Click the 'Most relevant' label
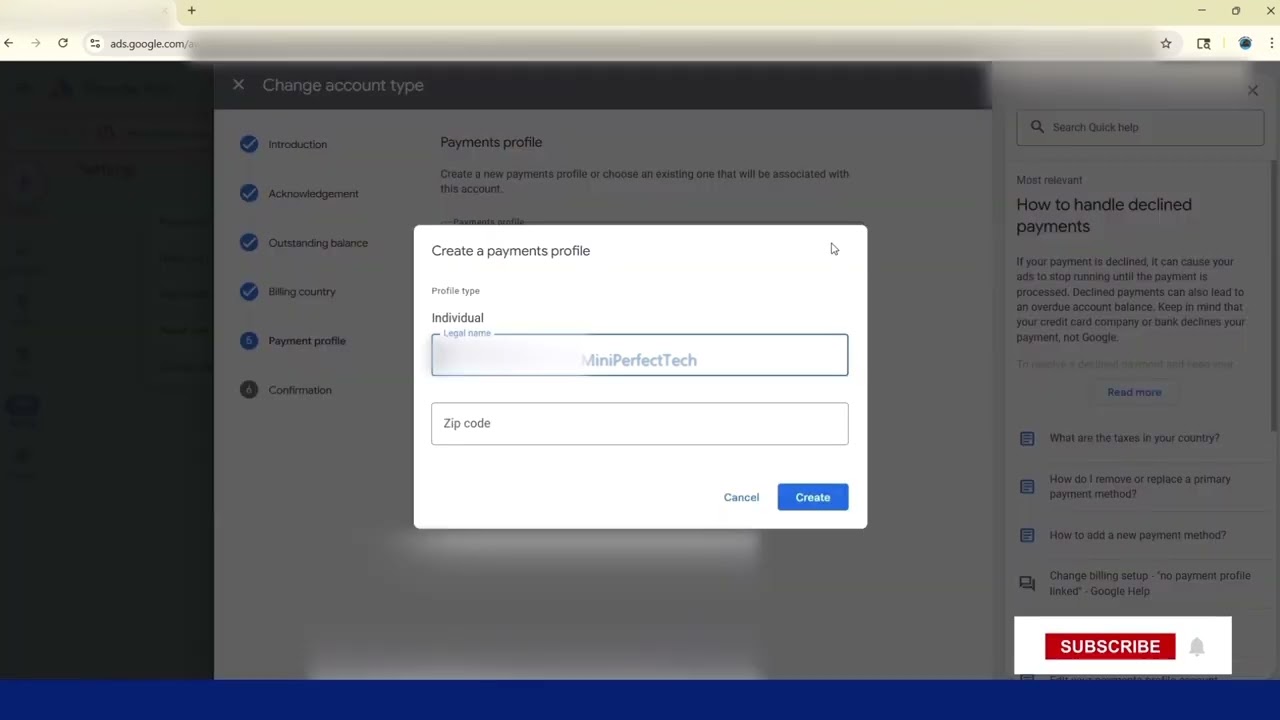Viewport: 1280px width, 720px height. coord(1049,180)
